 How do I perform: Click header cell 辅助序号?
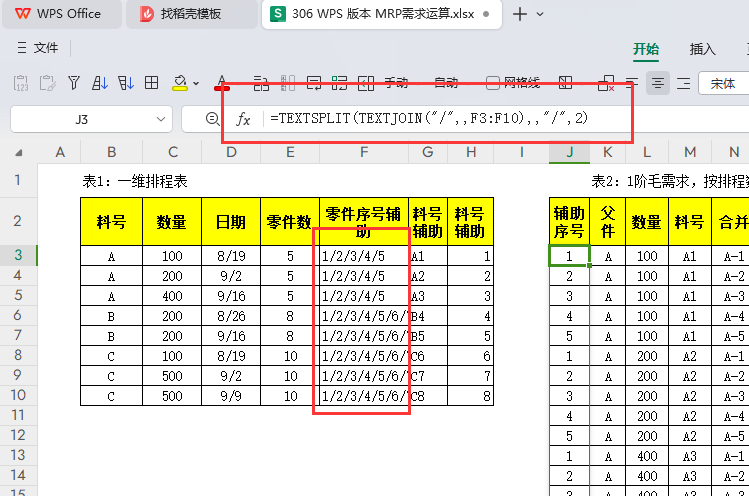(569, 222)
